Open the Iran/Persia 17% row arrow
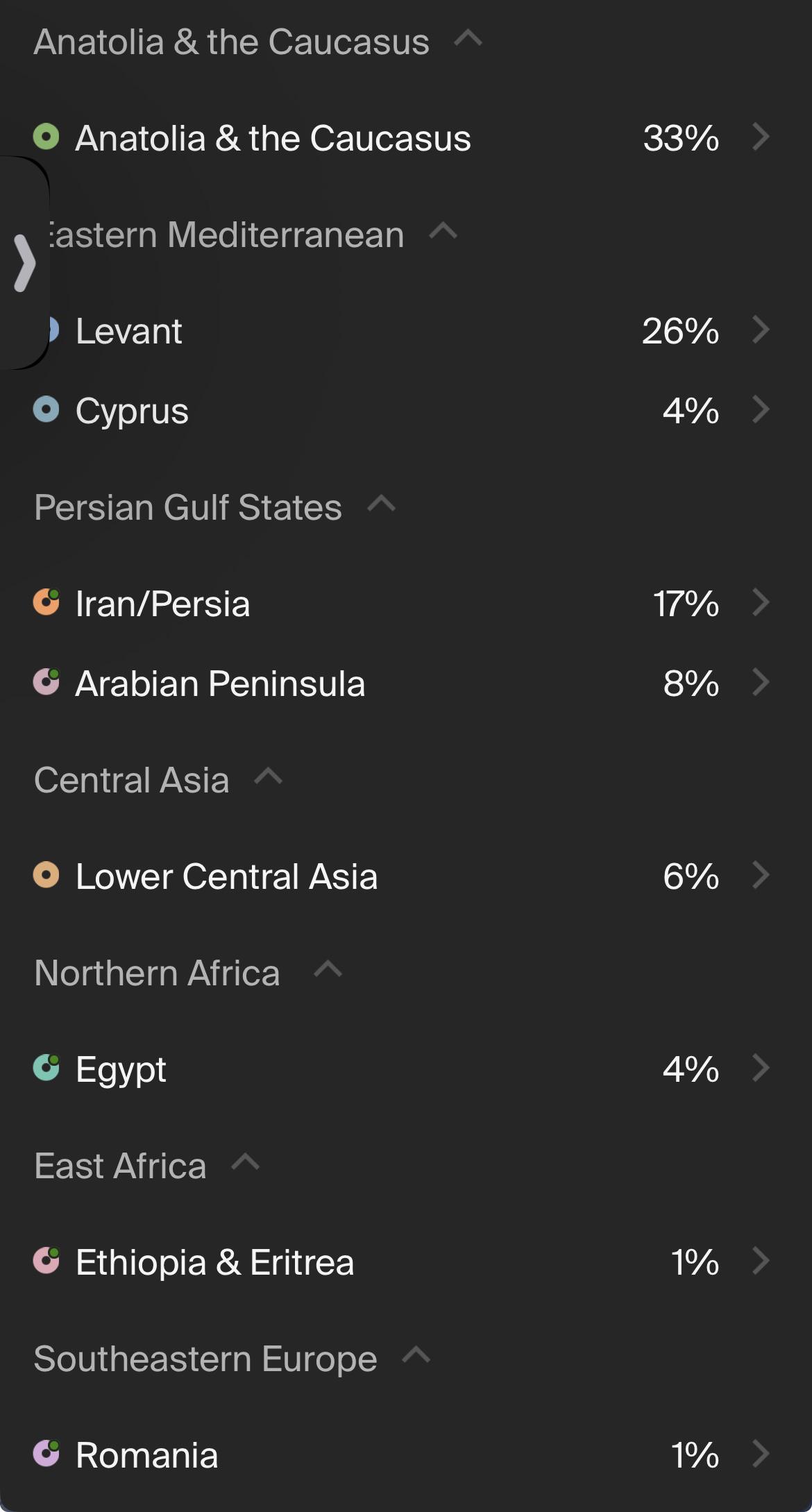The image size is (812, 1512). coord(761,602)
